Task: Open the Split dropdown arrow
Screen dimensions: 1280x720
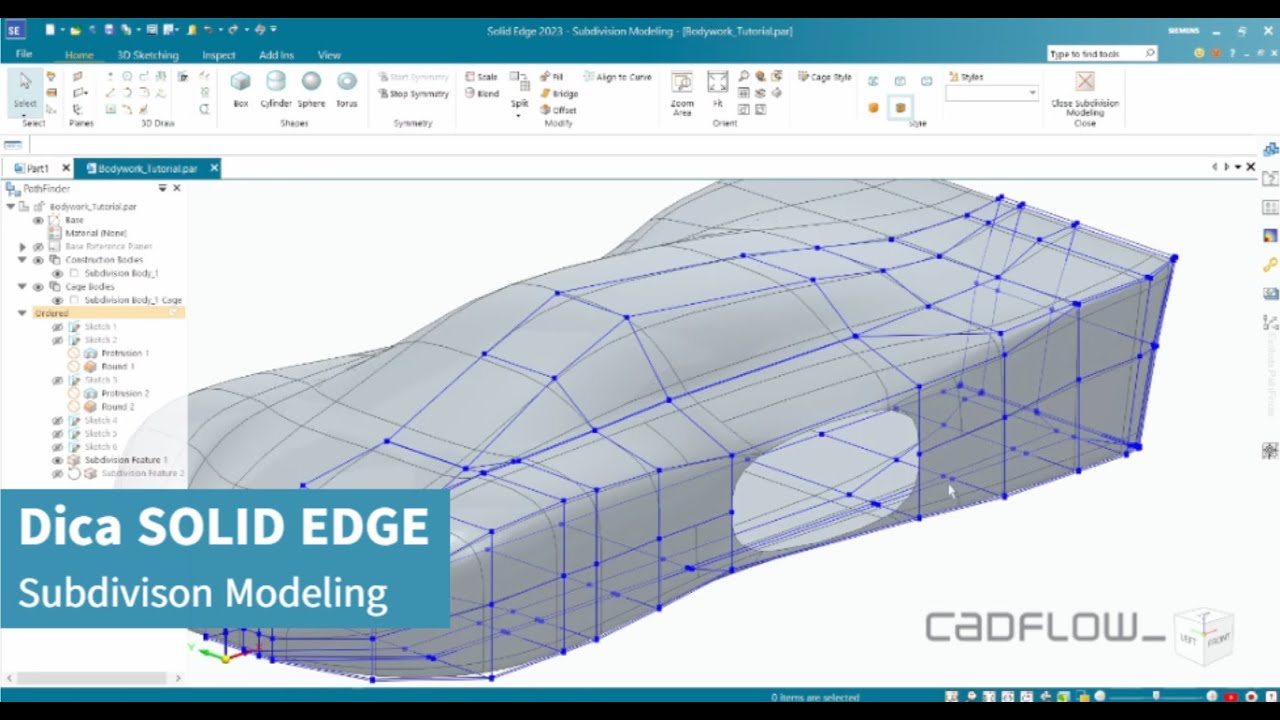Action: pos(519,115)
